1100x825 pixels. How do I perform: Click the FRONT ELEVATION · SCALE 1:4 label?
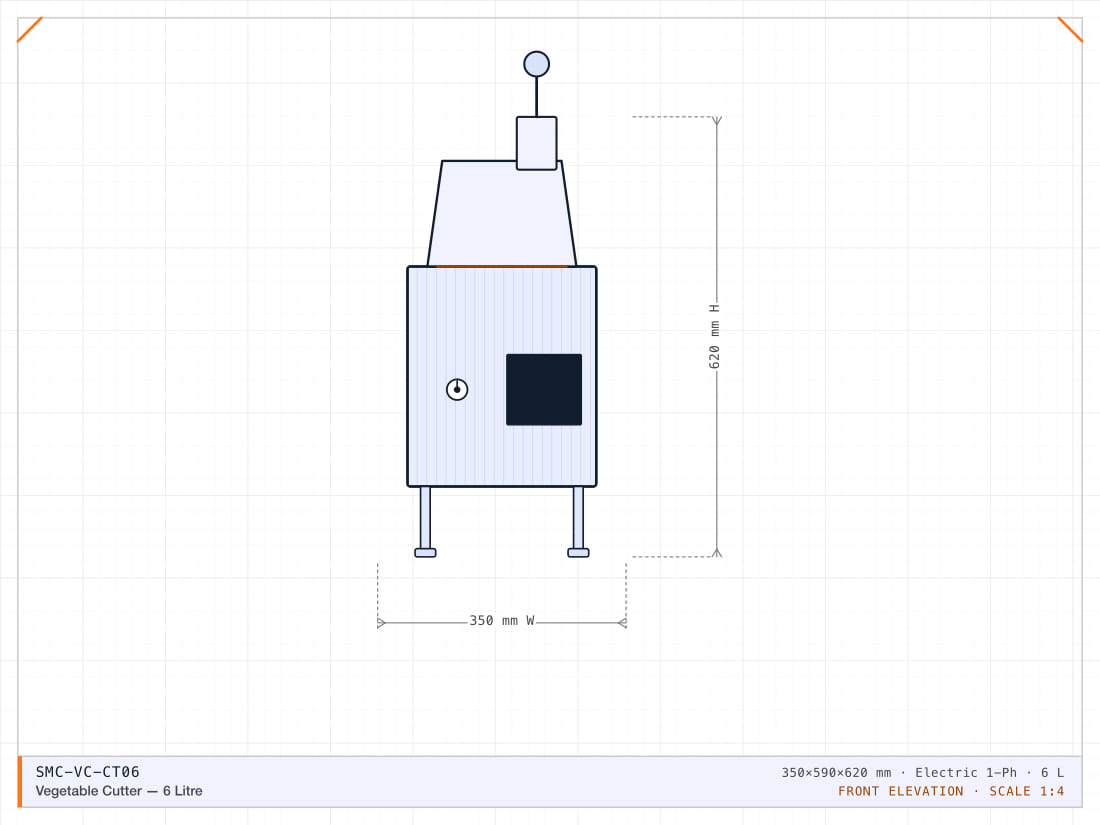tap(951, 791)
